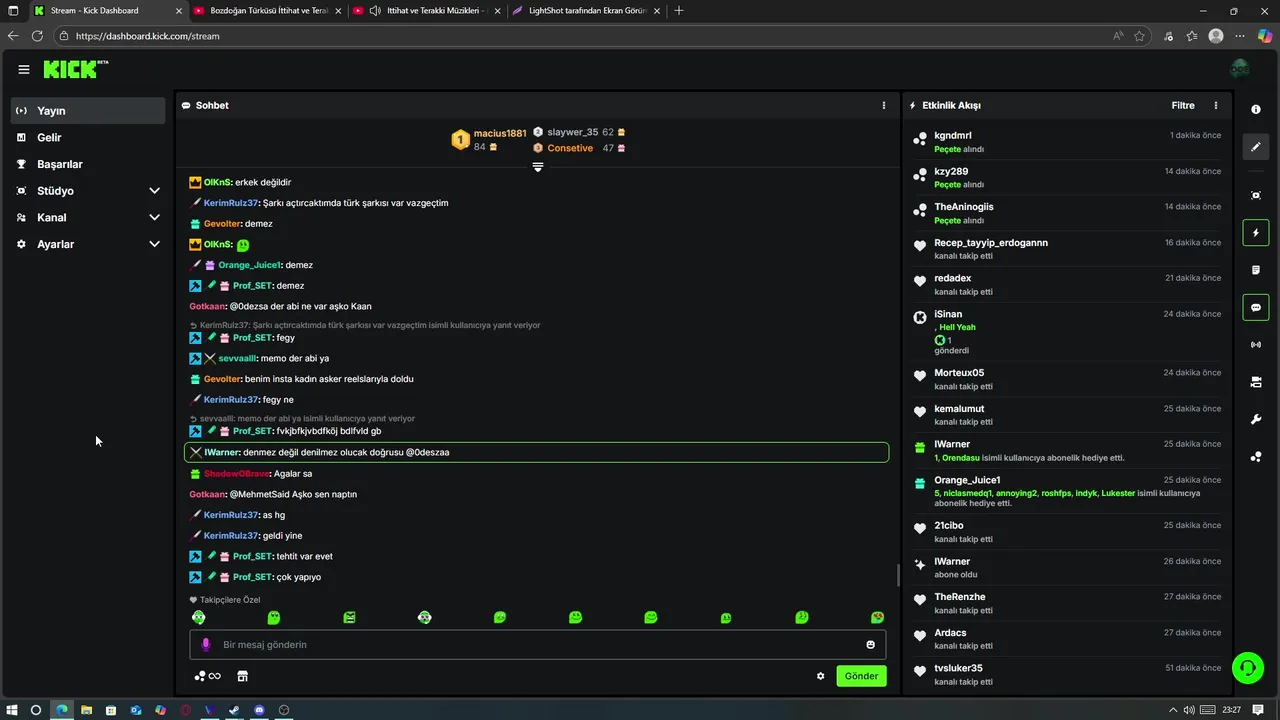The width and height of the screenshot is (1280, 720).
Task: Open File Explorer from the taskbar
Action: click(x=86, y=710)
